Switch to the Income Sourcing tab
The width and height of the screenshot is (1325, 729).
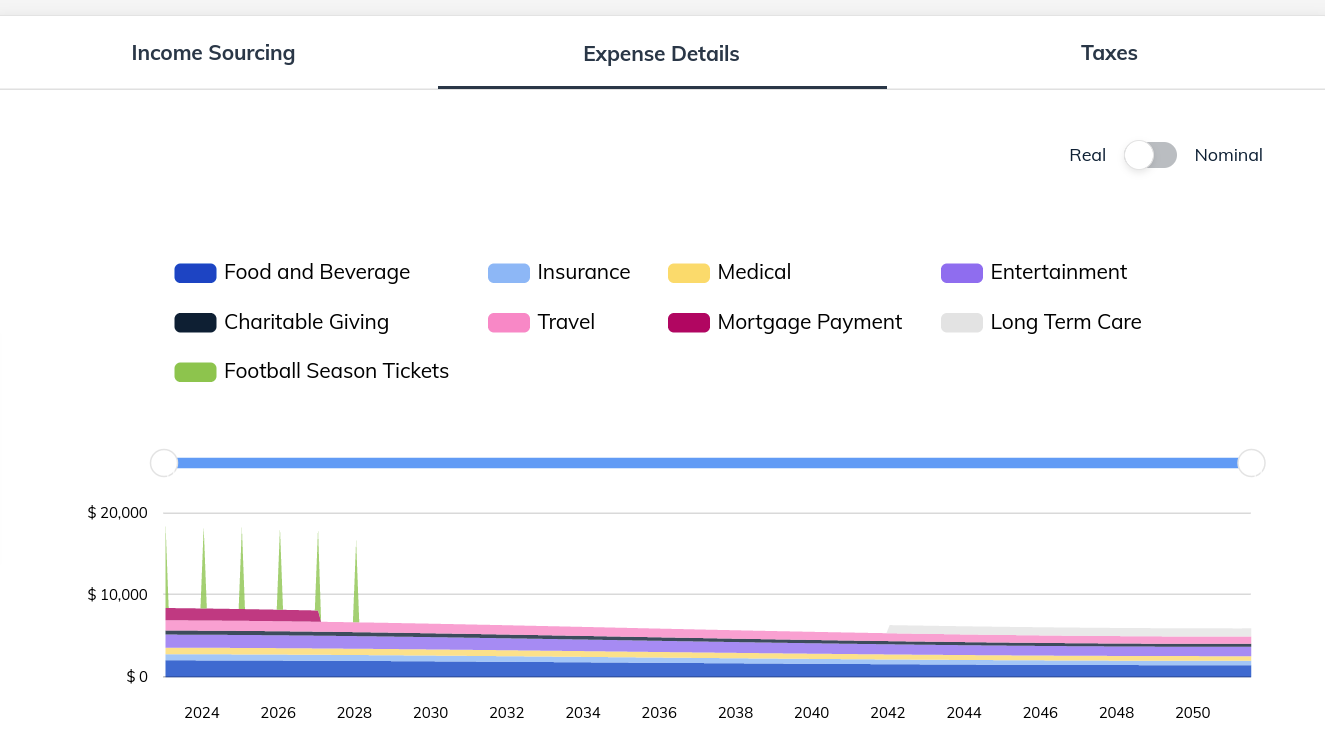213,53
